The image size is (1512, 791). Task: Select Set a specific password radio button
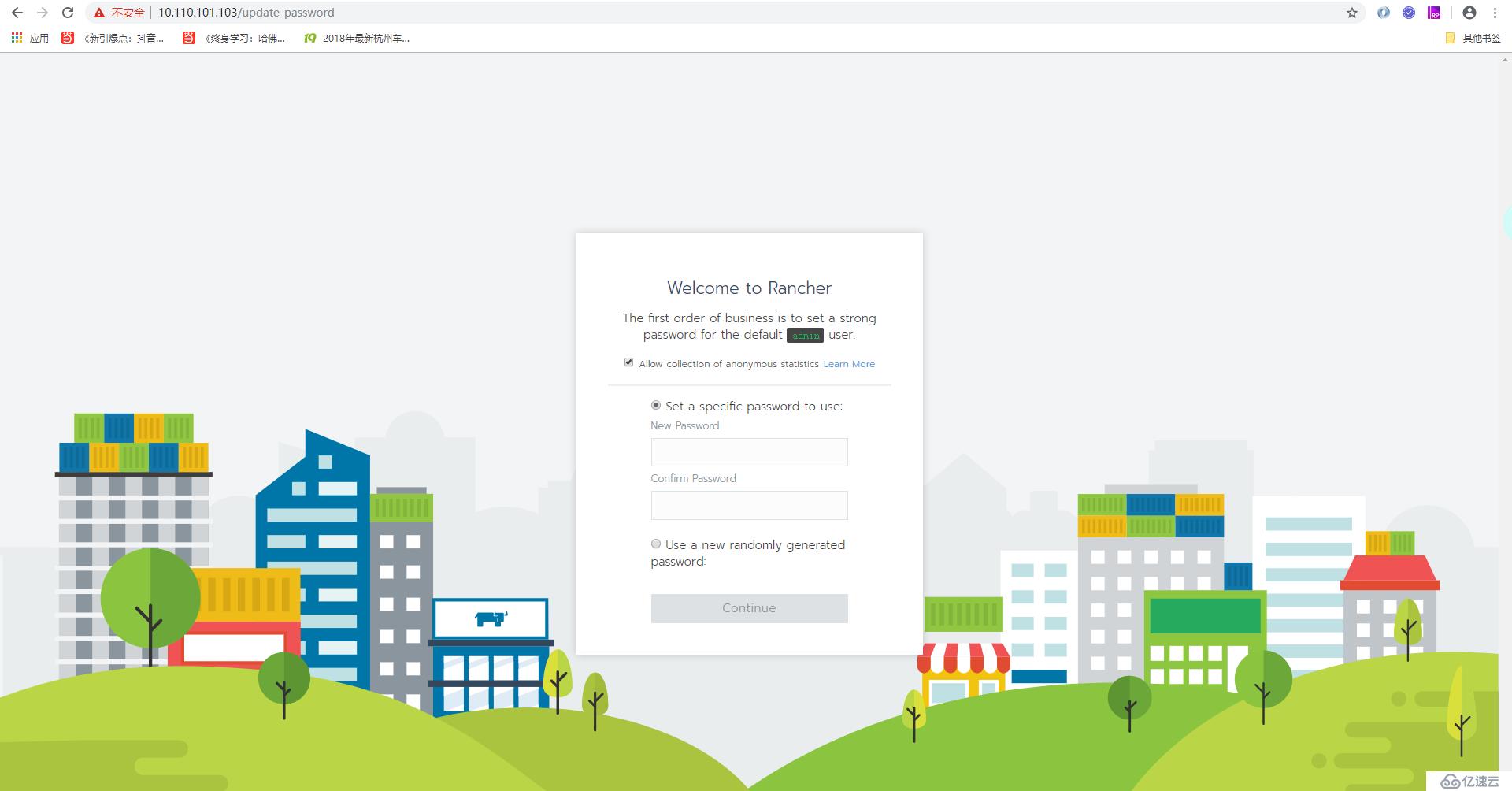click(656, 405)
